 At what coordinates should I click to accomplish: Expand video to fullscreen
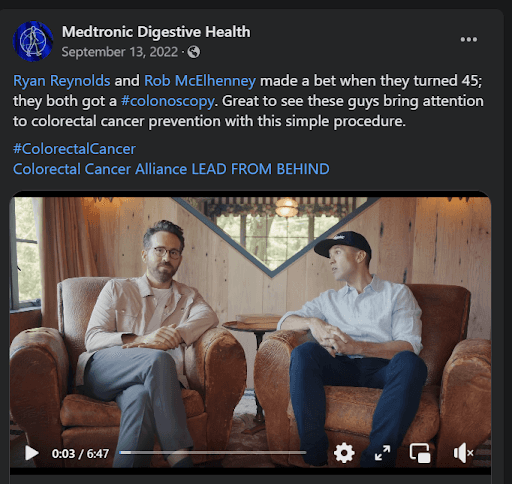pyautogui.click(x=382, y=453)
